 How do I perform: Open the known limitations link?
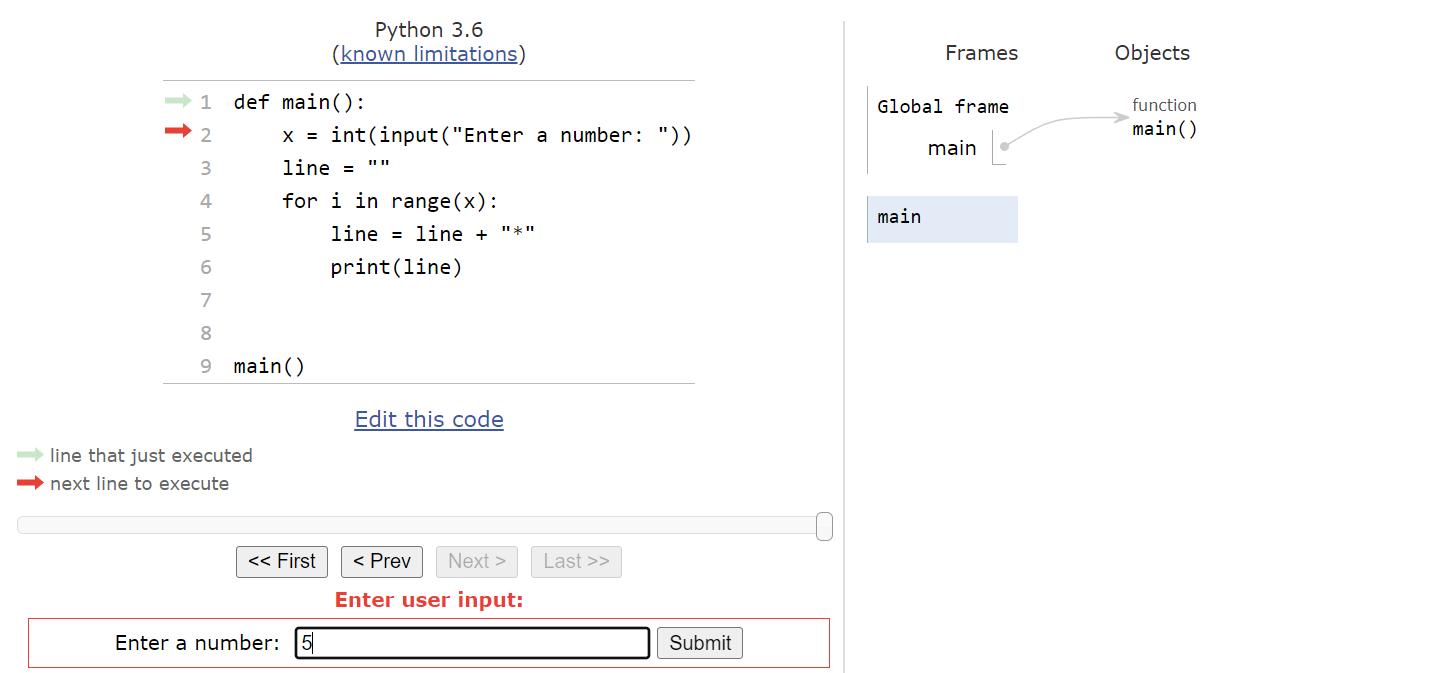pos(429,54)
